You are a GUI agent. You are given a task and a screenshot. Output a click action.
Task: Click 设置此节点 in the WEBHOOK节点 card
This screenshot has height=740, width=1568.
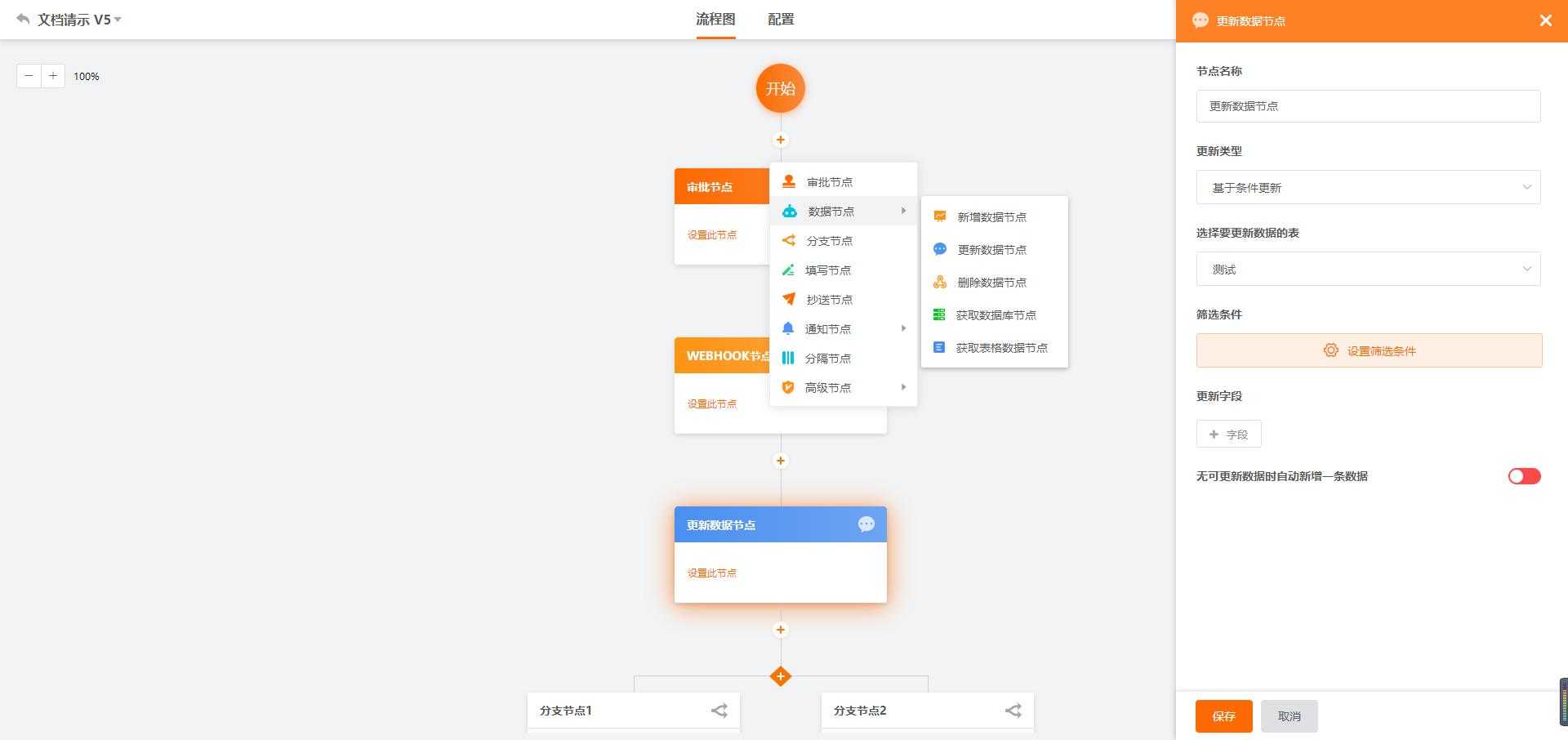(711, 404)
